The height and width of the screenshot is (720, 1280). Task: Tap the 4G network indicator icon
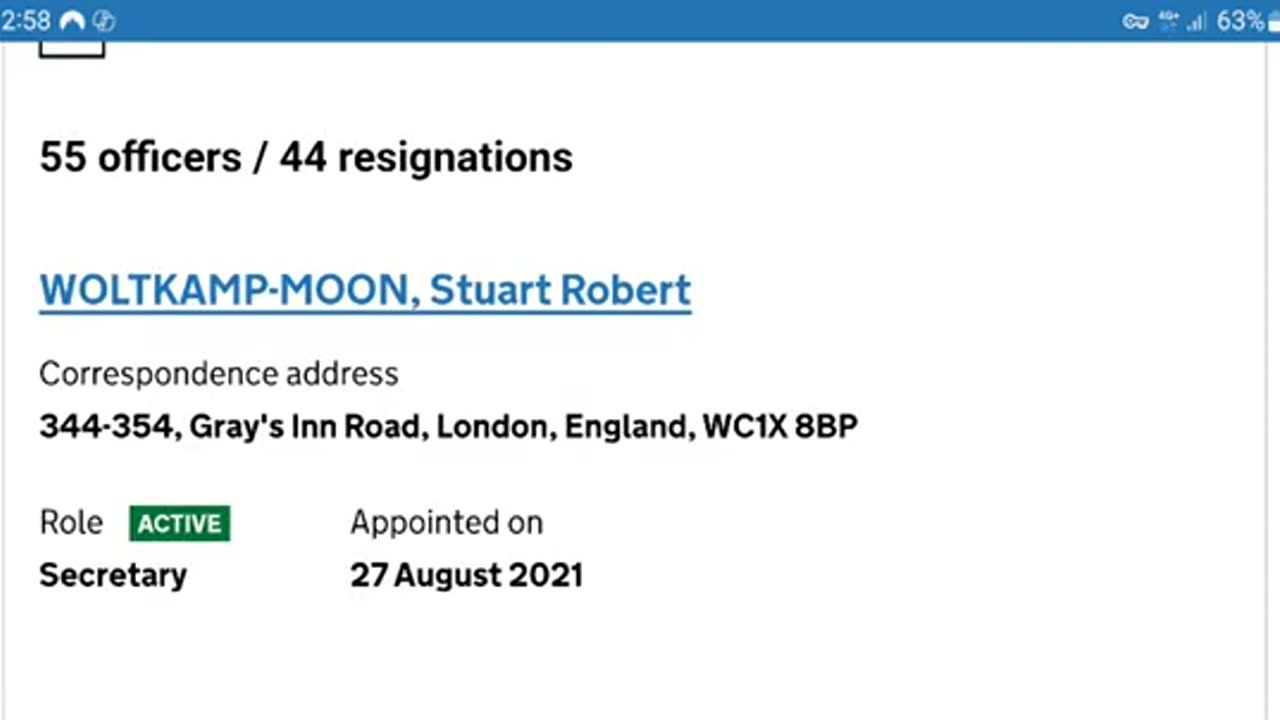1168,21
